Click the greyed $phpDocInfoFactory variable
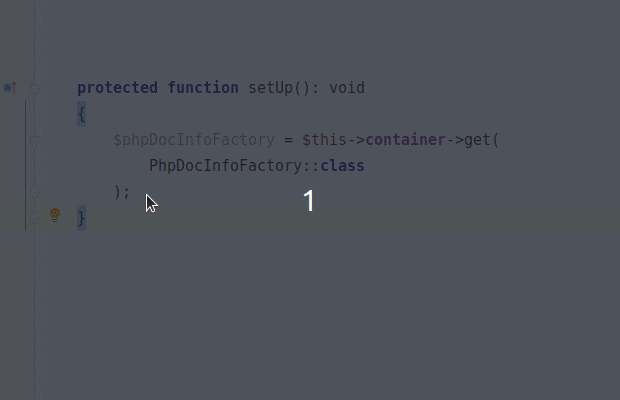Viewport: 620px width, 400px height. tap(194, 140)
